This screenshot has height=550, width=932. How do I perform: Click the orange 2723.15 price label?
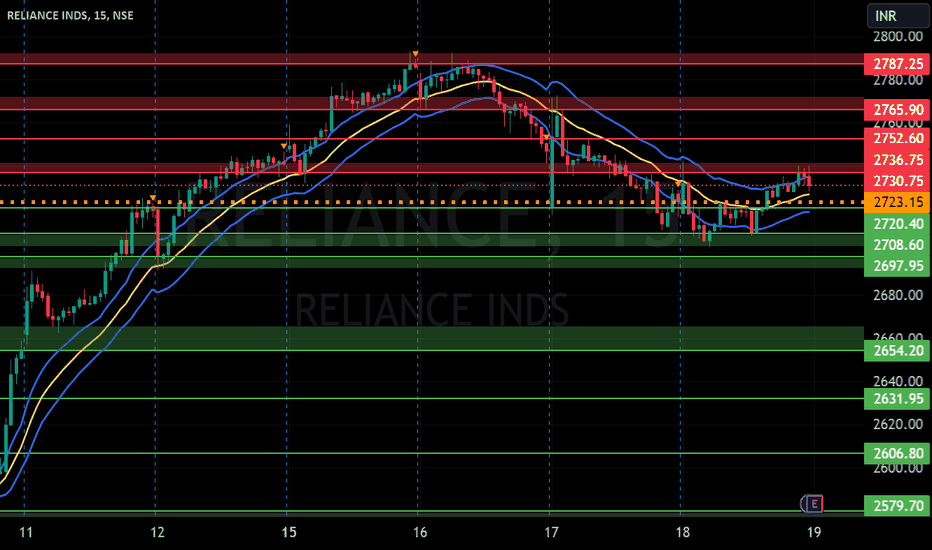point(897,202)
